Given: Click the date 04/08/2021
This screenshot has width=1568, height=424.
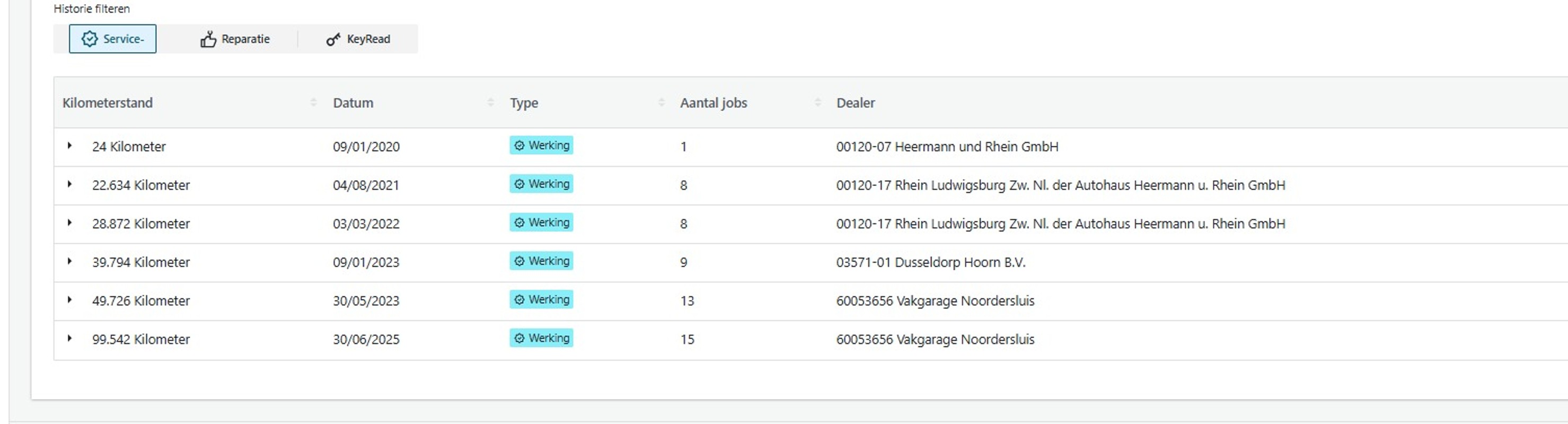Looking at the screenshot, I should pyautogui.click(x=366, y=185).
